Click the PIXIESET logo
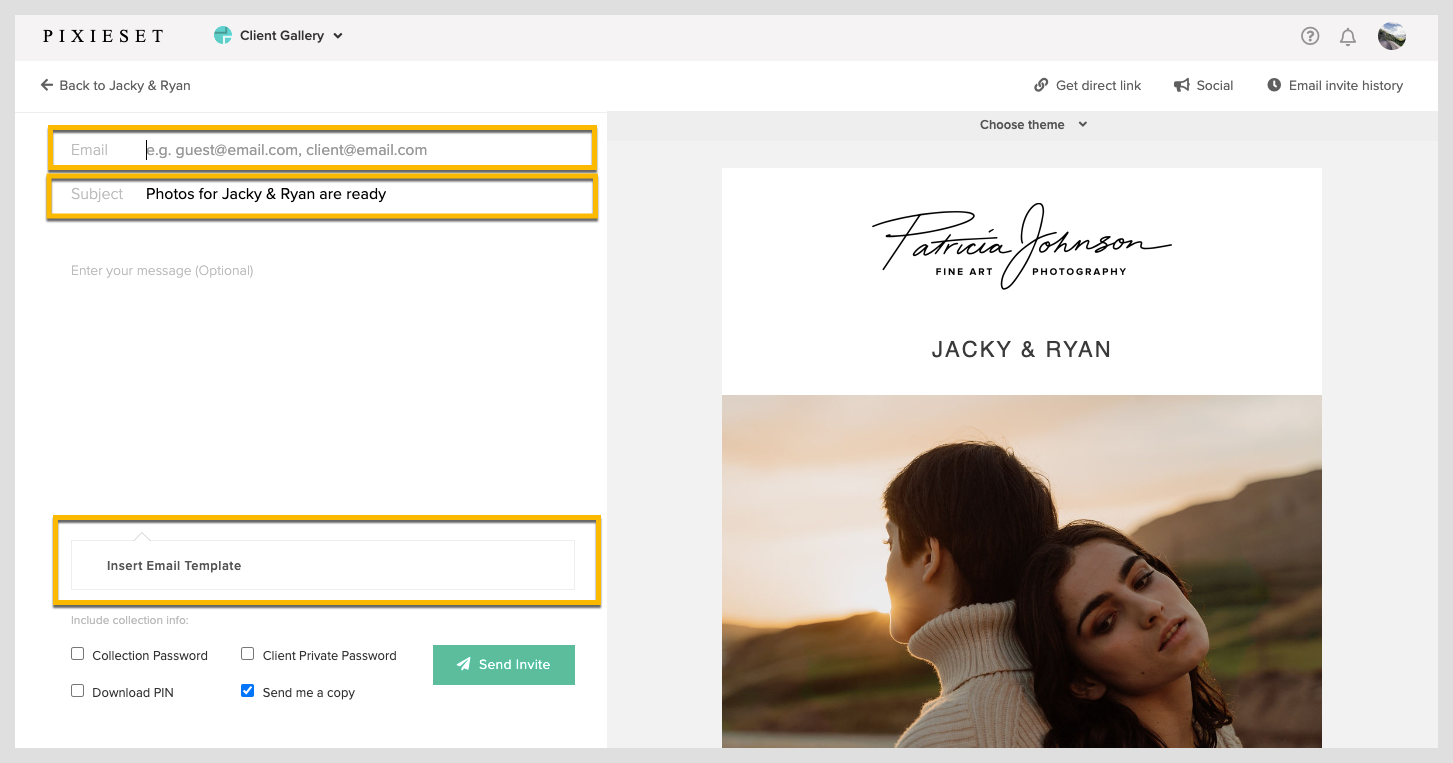1453x763 pixels. coord(103,36)
